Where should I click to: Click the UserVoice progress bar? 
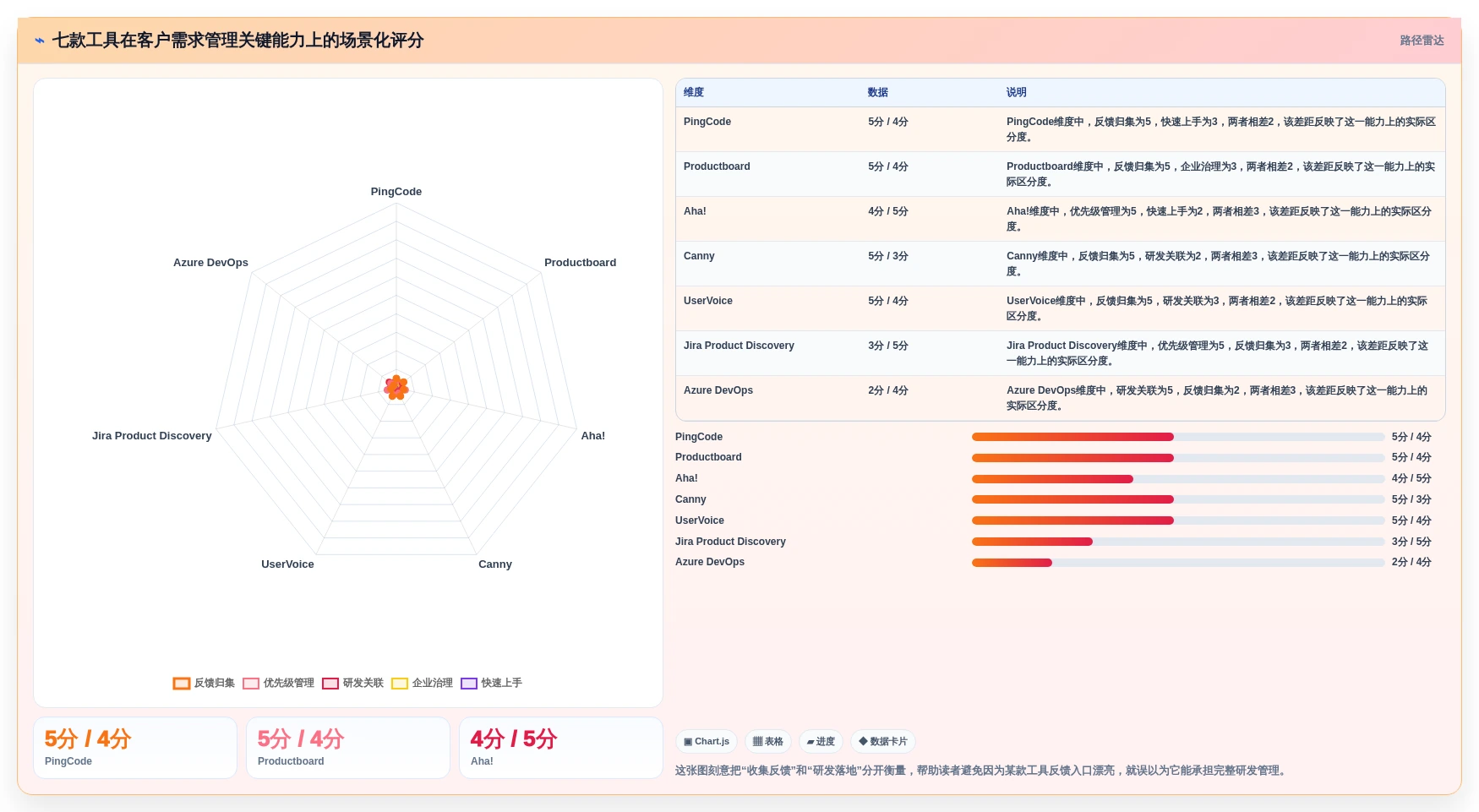(x=1178, y=520)
